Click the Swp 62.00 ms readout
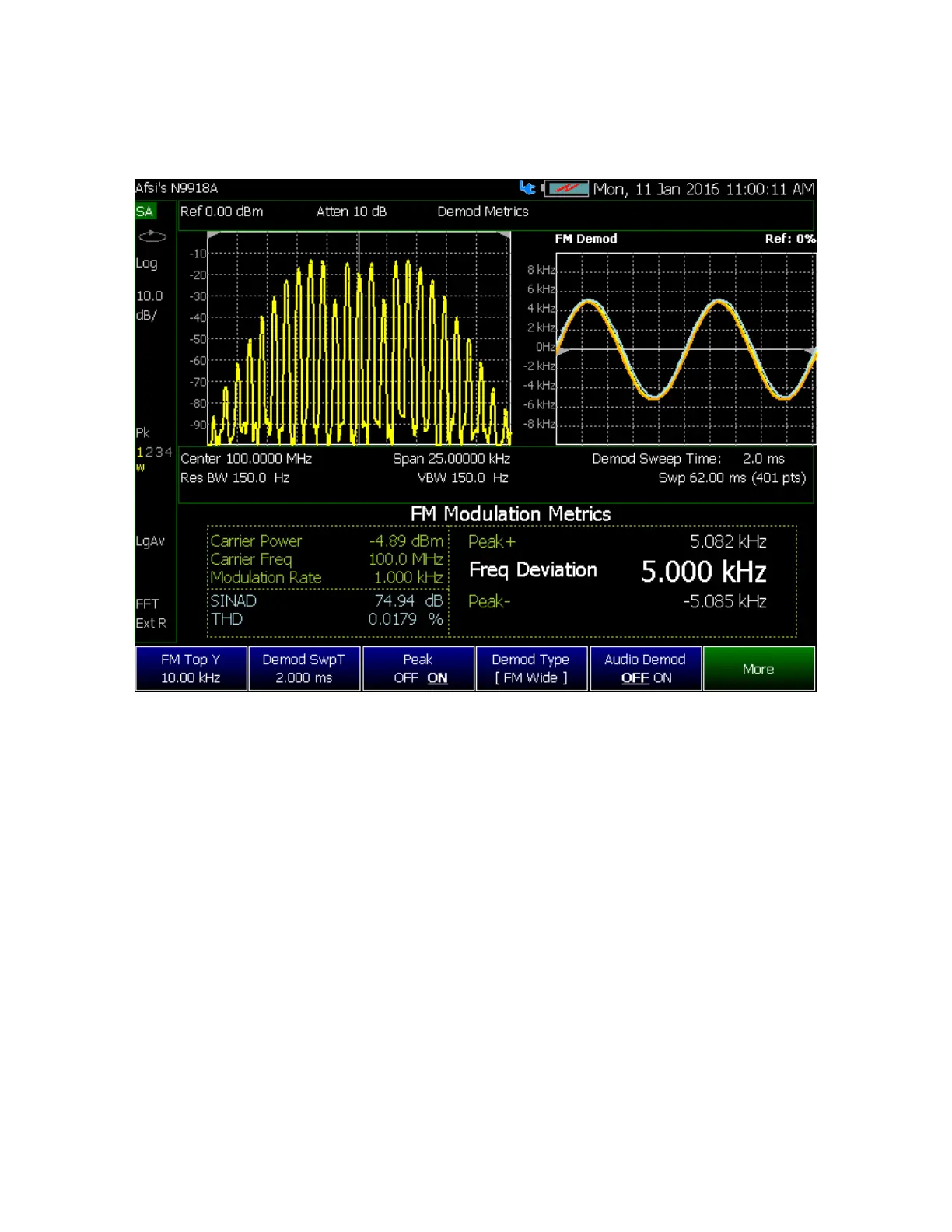Viewport: 952px width, 1232px height. point(732,478)
